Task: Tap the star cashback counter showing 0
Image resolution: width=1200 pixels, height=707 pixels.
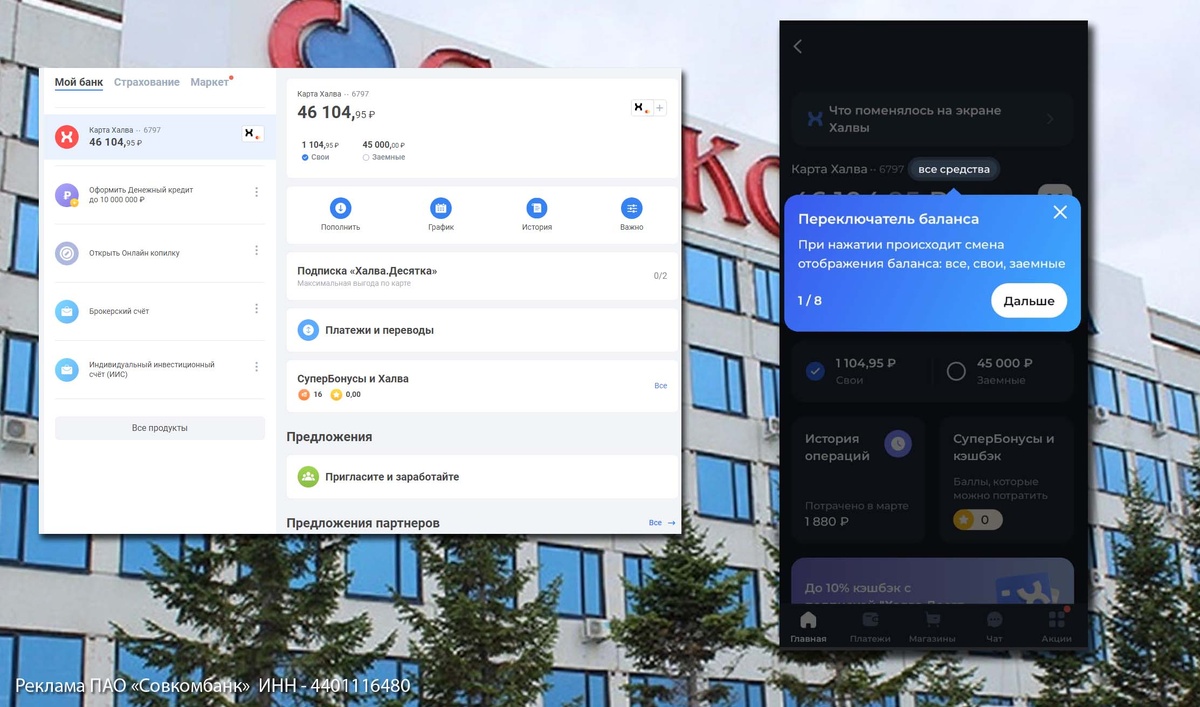Action: (977, 520)
